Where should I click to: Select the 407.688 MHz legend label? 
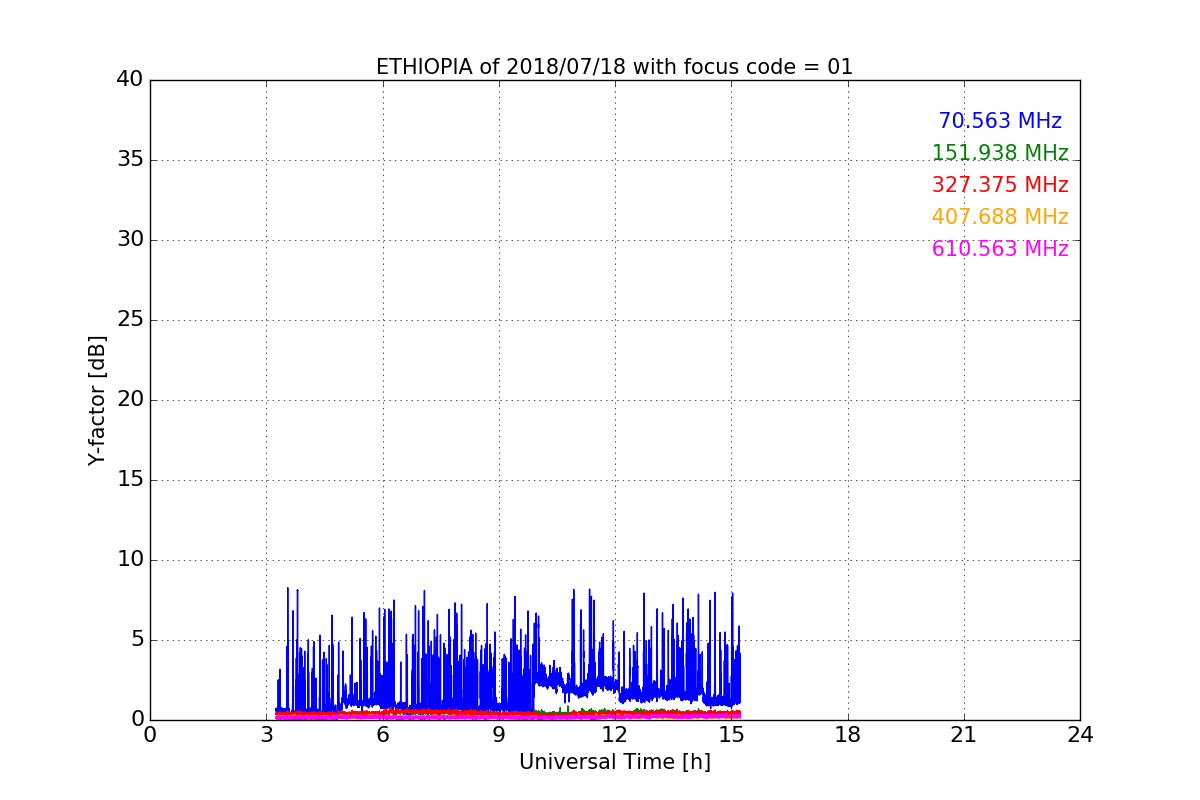click(x=1000, y=217)
